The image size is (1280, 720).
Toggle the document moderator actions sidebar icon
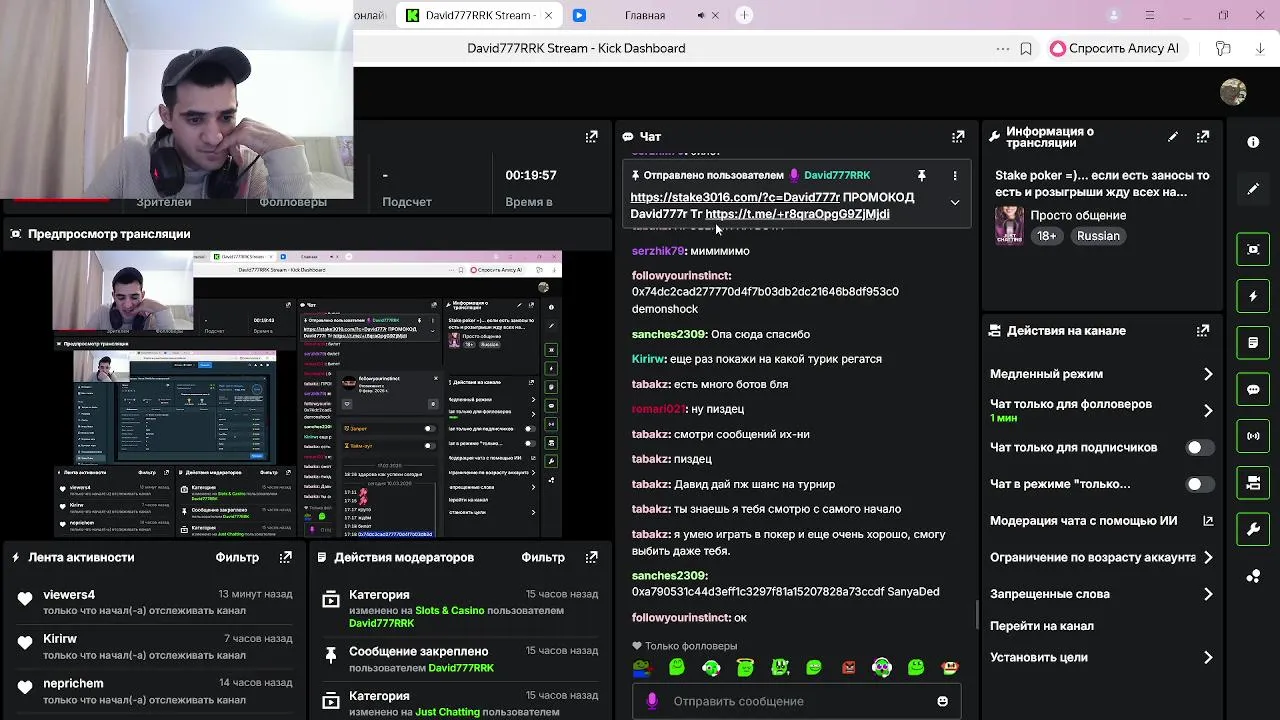[1253, 343]
